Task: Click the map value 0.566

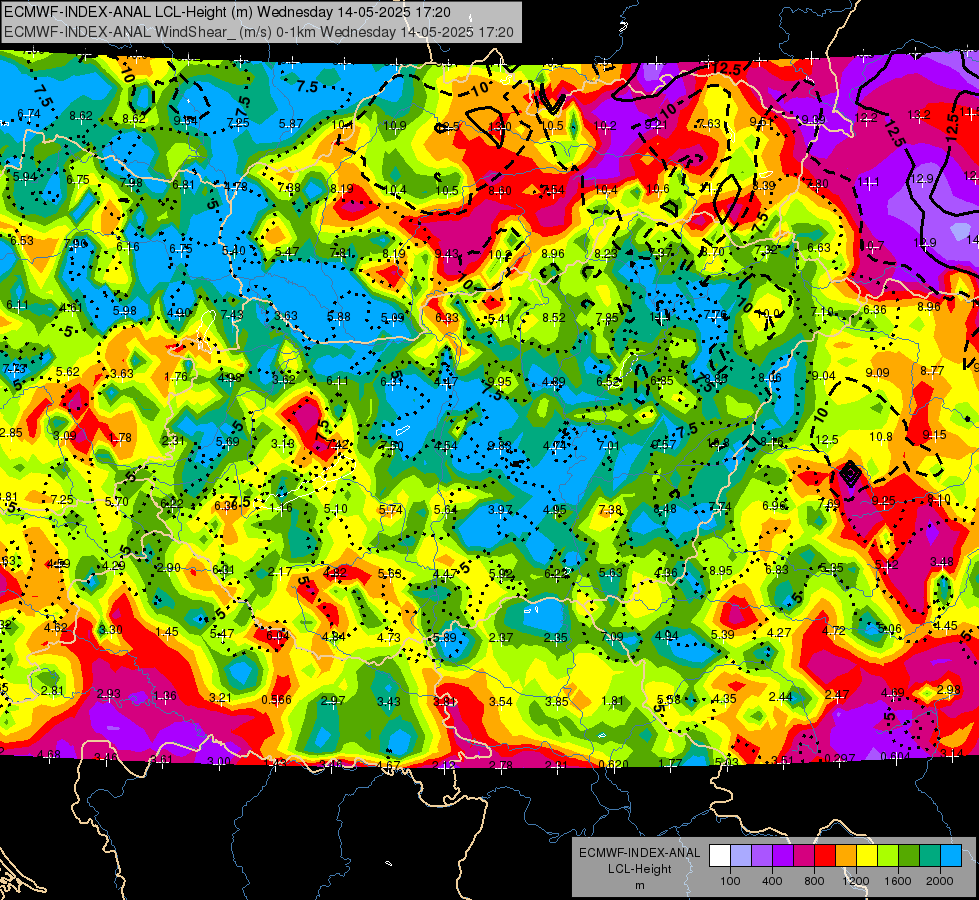Action: coord(276,700)
